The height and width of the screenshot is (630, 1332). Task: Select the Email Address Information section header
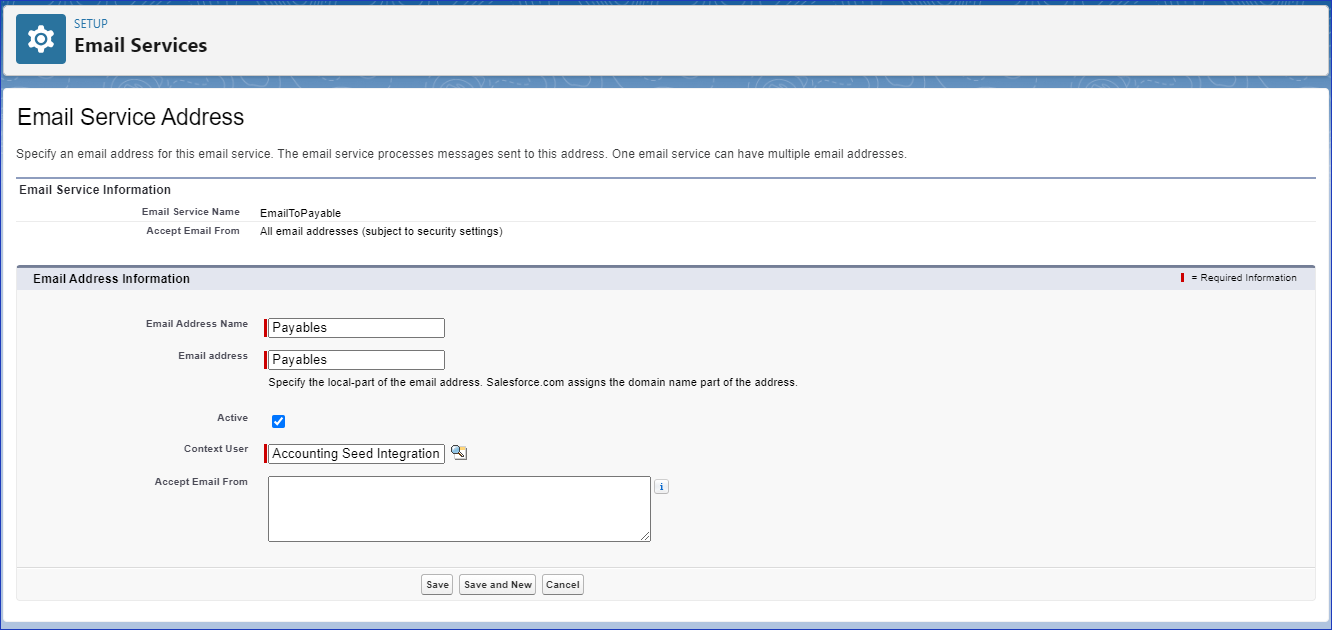(x=111, y=279)
